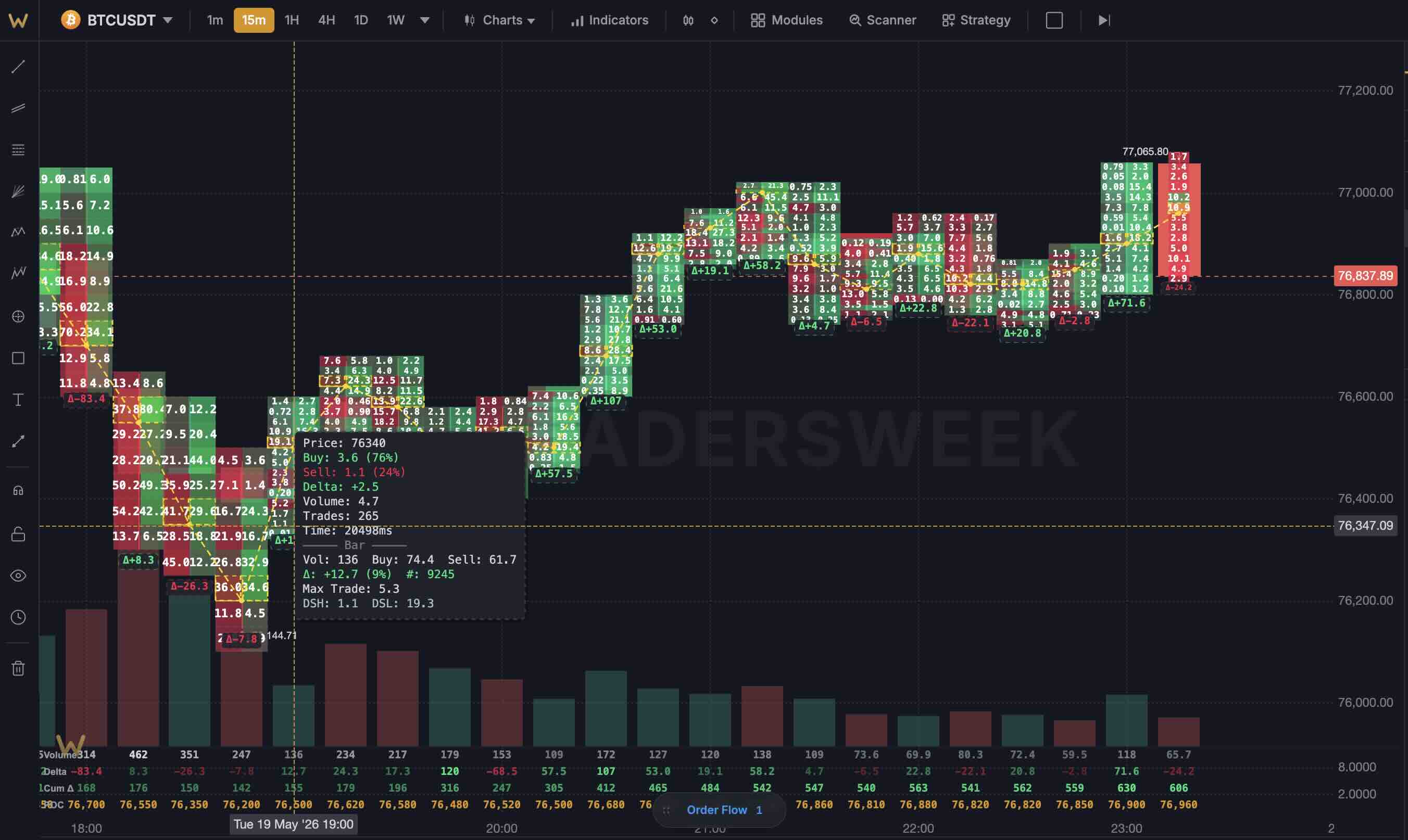
Task: Click the diamond icon in the top toolbar
Action: point(714,20)
